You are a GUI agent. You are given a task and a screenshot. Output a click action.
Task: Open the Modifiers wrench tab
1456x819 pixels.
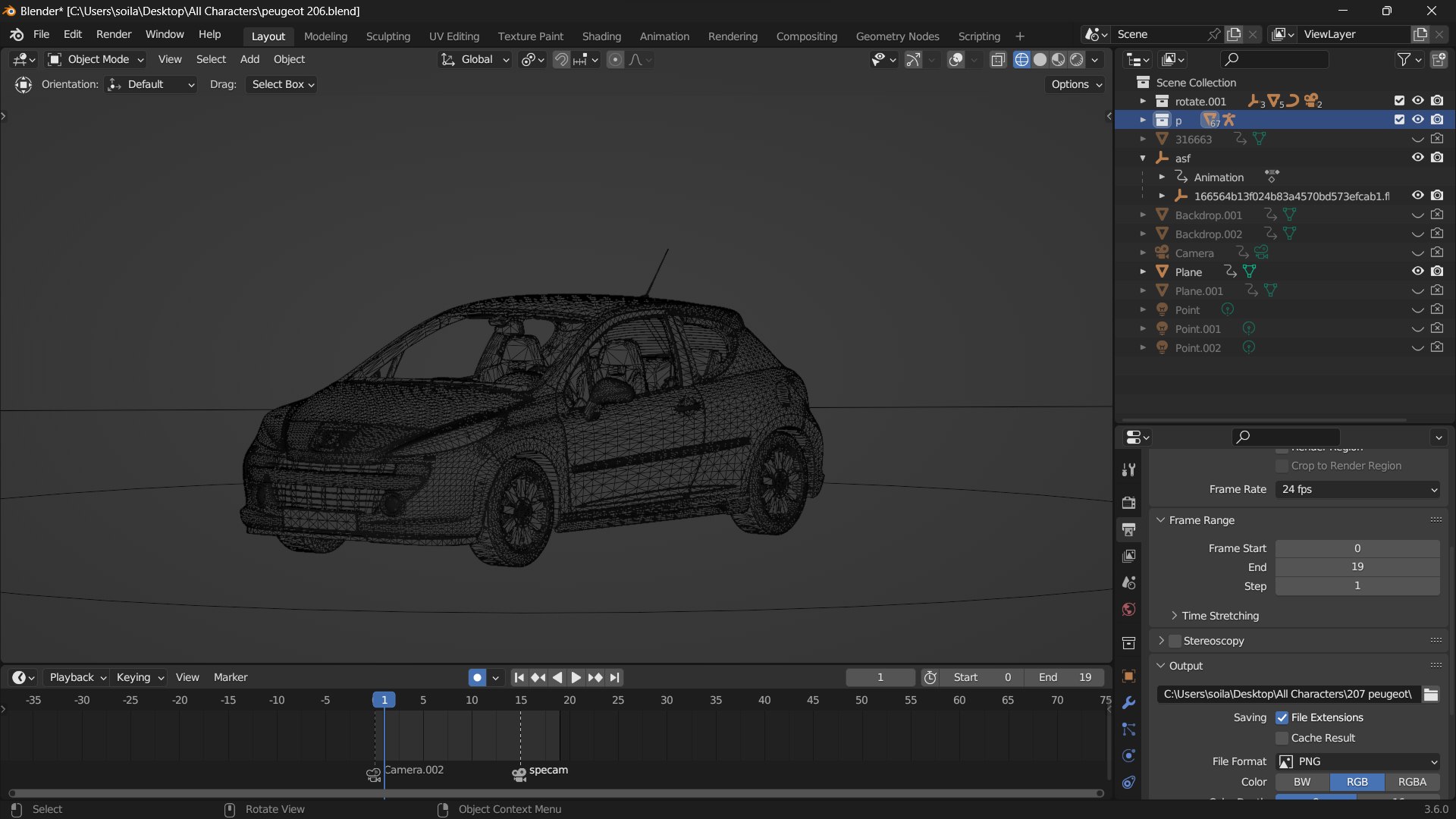tap(1128, 703)
